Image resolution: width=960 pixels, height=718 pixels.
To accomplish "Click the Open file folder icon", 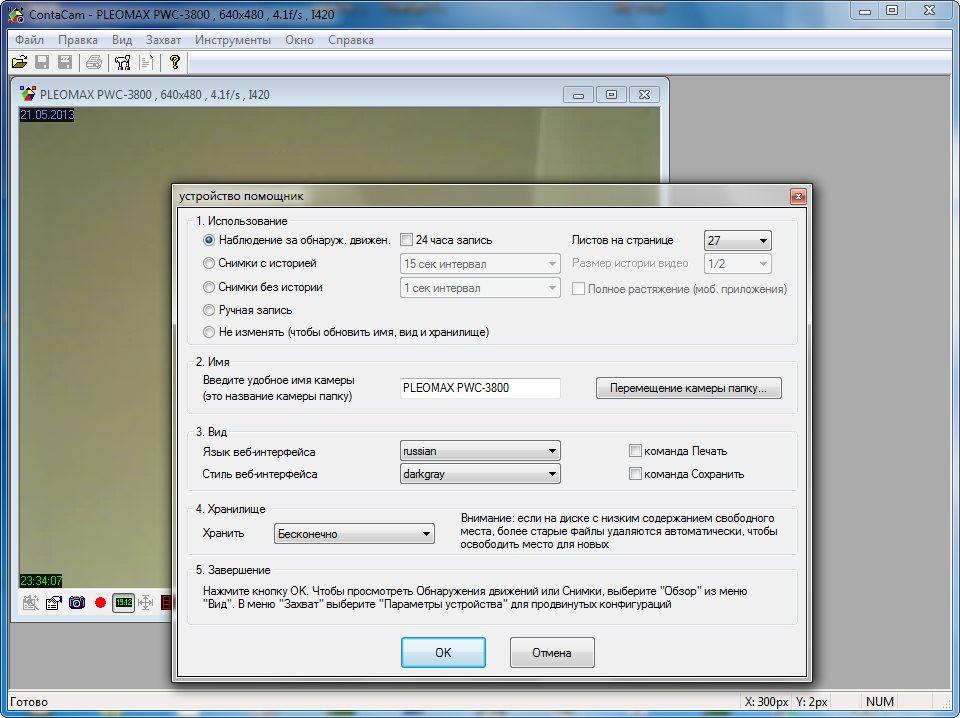I will tap(19, 62).
